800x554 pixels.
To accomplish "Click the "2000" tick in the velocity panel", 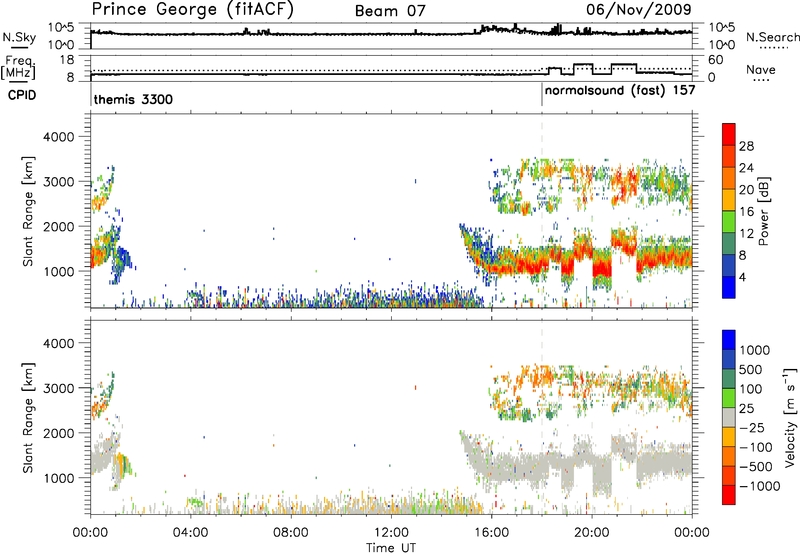I will point(58,433).
